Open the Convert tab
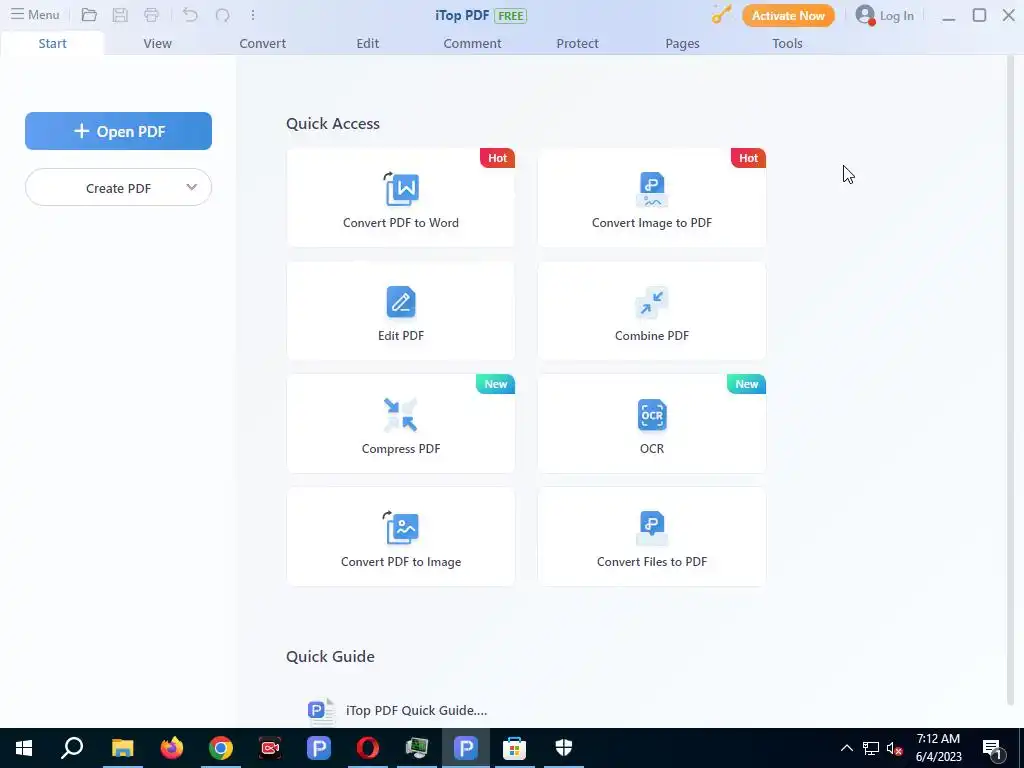The height and width of the screenshot is (768, 1024). pyautogui.click(x=263, y=43)
